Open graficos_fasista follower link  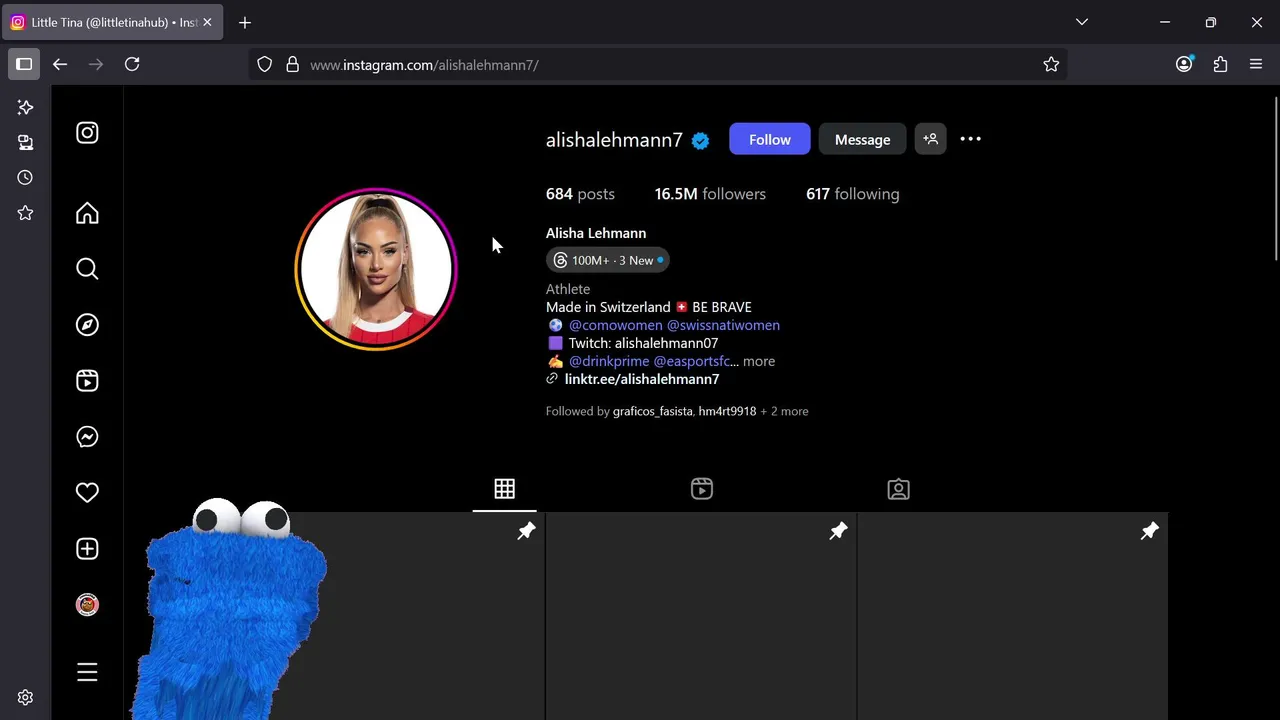point(652,411)
